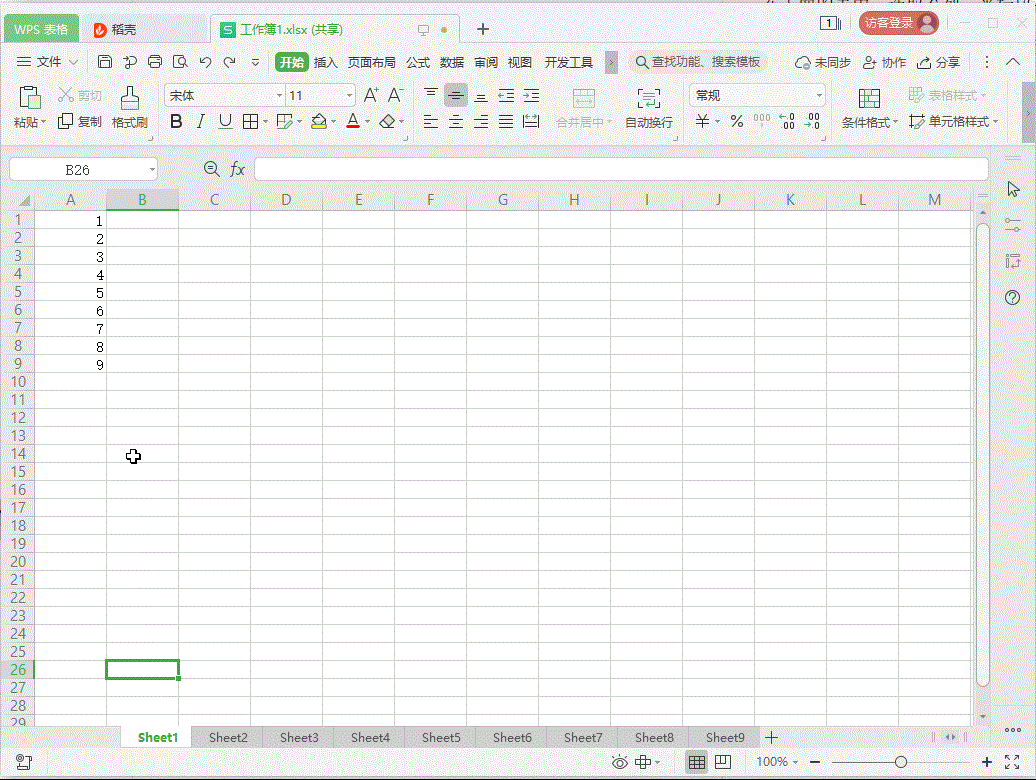Increase decimal places icon

786,122
